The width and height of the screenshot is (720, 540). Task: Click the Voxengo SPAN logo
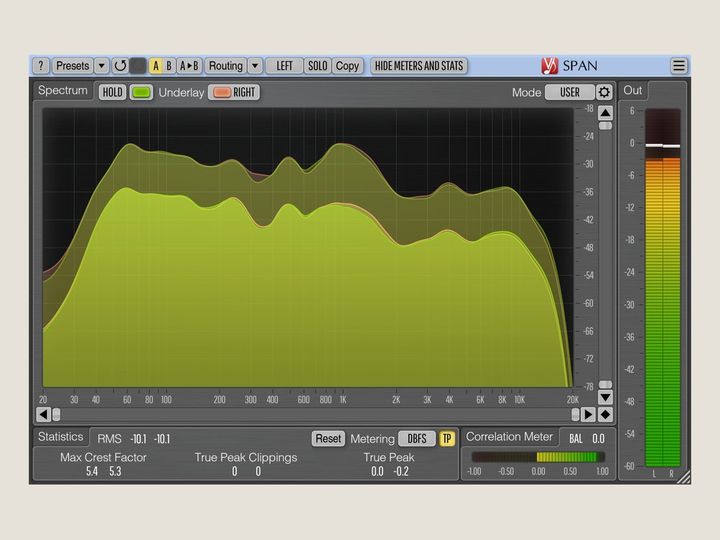(x=569, y=66)
